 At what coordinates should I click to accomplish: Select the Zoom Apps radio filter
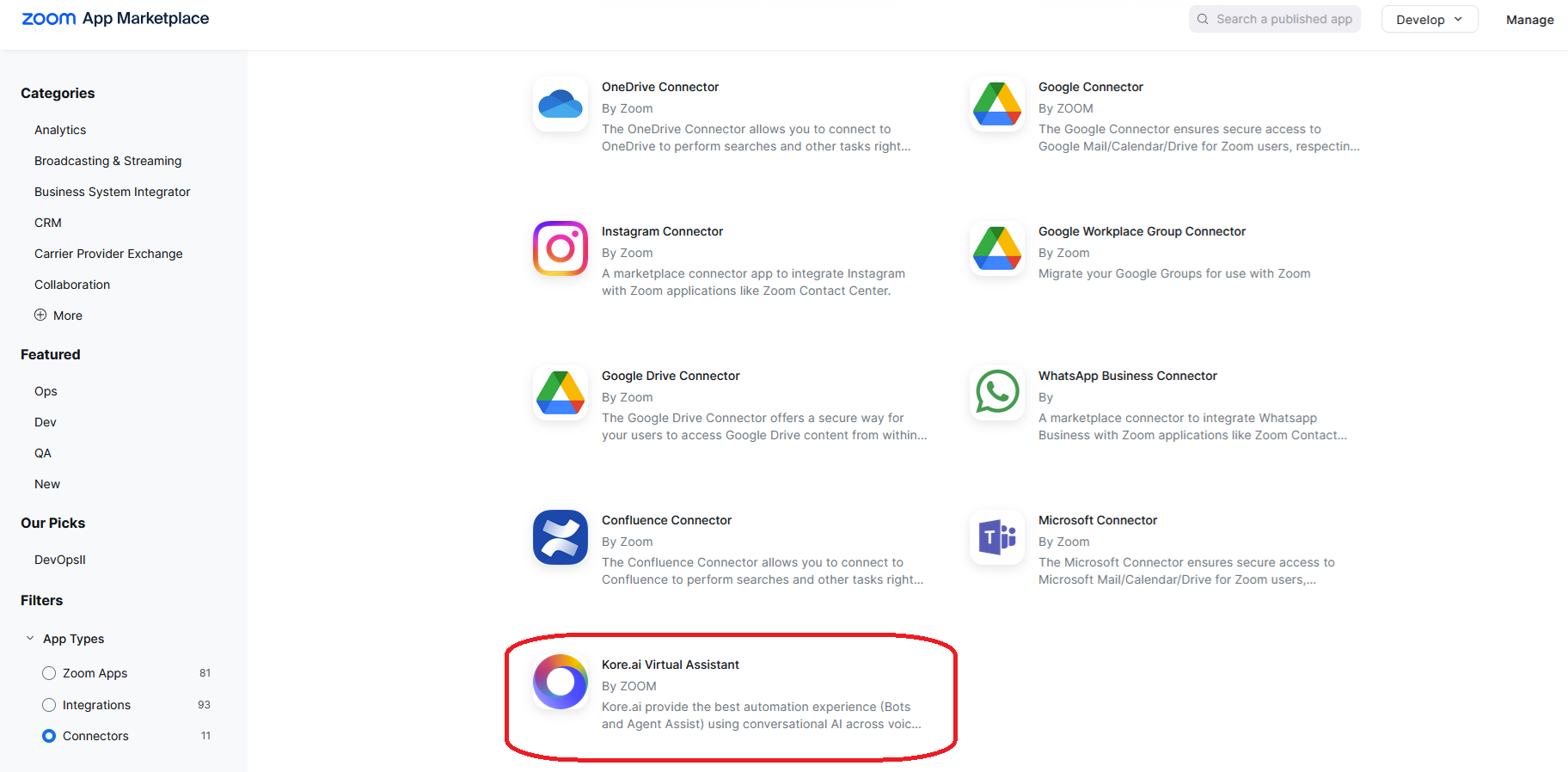pyautogui.click(x=49, y=673)
